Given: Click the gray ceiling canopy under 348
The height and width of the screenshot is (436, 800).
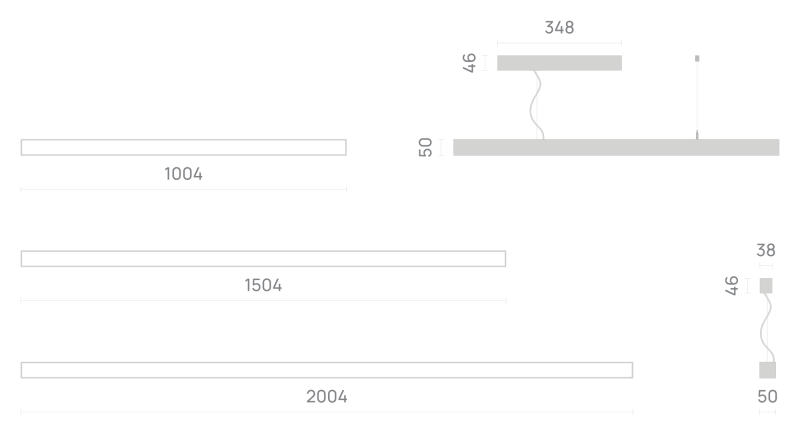Looking at the screenshot, I should [559, 63].
